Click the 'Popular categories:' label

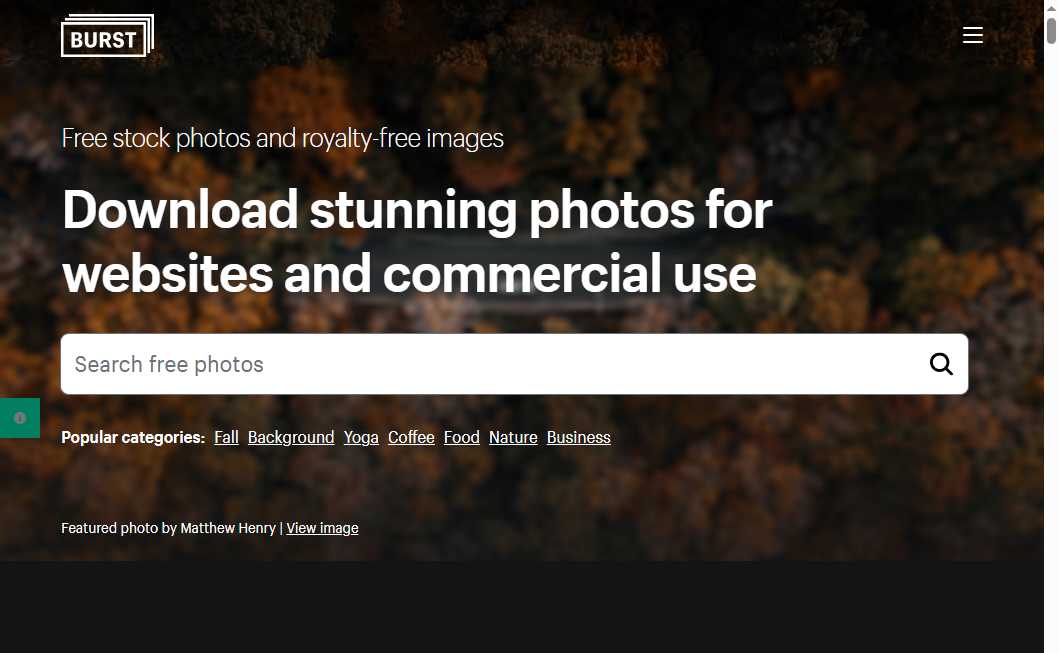pos(133,438)
